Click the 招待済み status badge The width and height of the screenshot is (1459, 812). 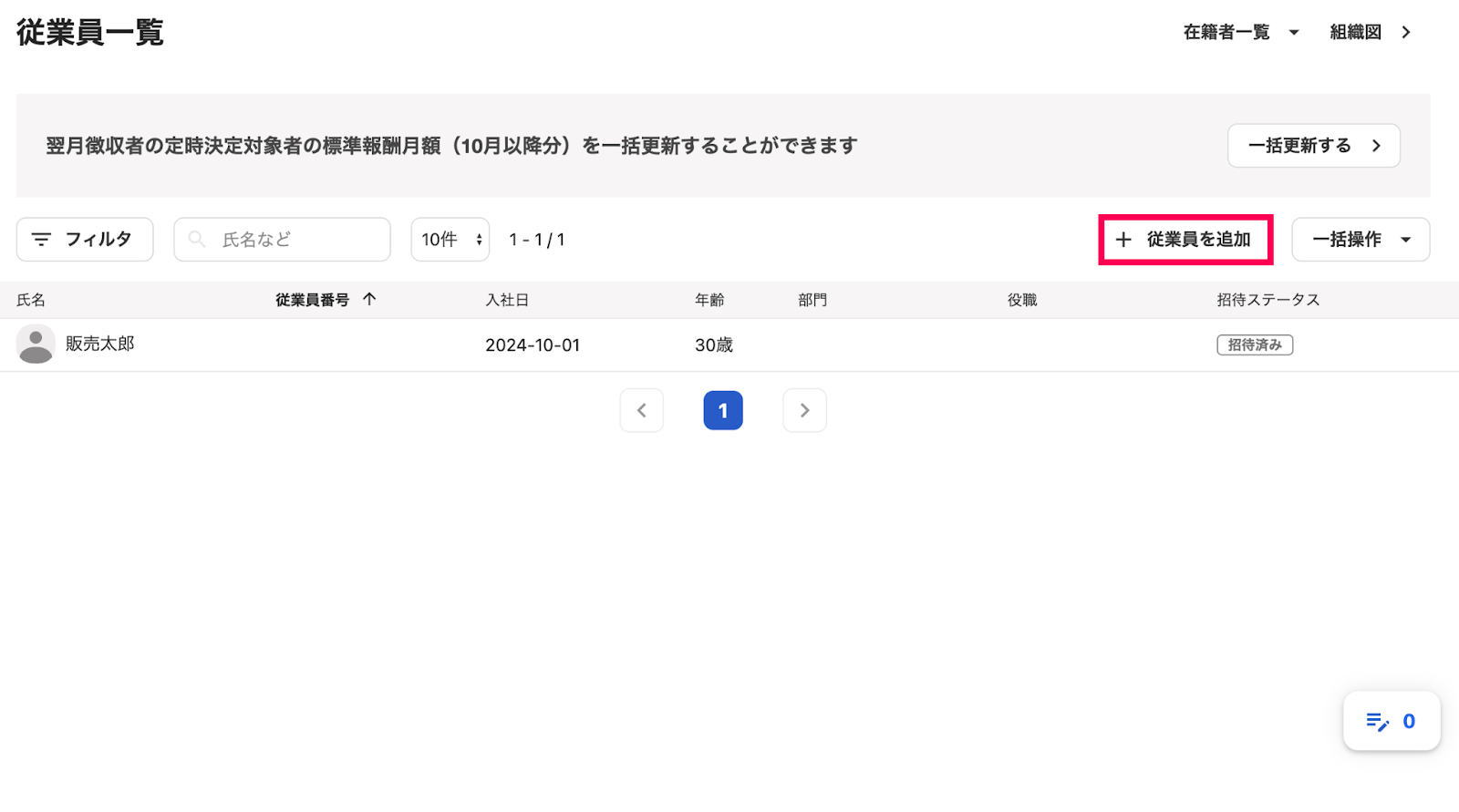[x=1254, y=344]
